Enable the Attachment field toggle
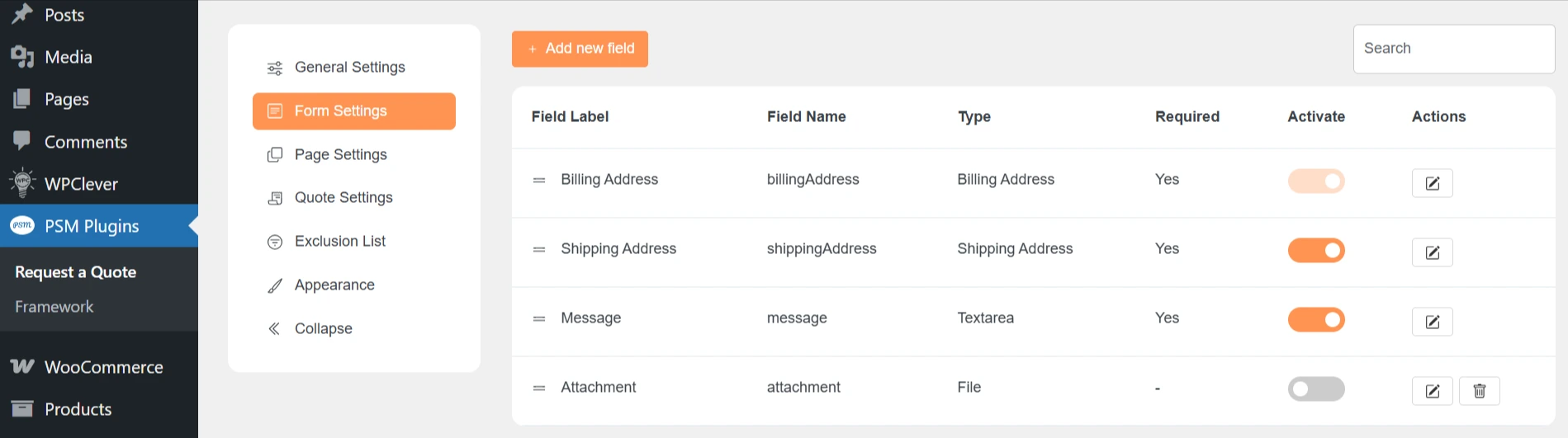This screenshot has height=438, width=1568. pyautogui.click(x=1316, y=389)
